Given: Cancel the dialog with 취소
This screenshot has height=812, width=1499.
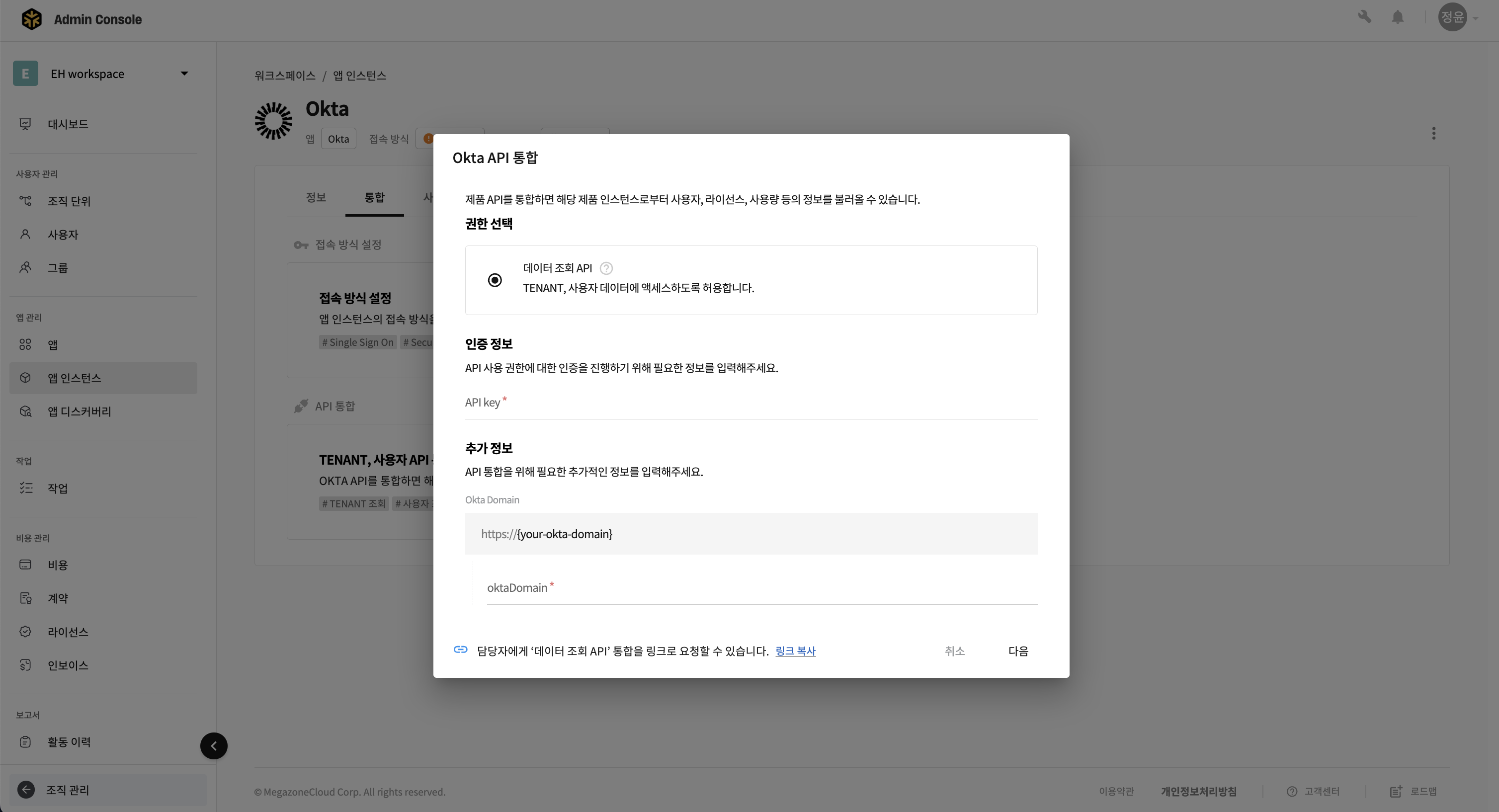Looking at the screenshot, I should (954, 651).
